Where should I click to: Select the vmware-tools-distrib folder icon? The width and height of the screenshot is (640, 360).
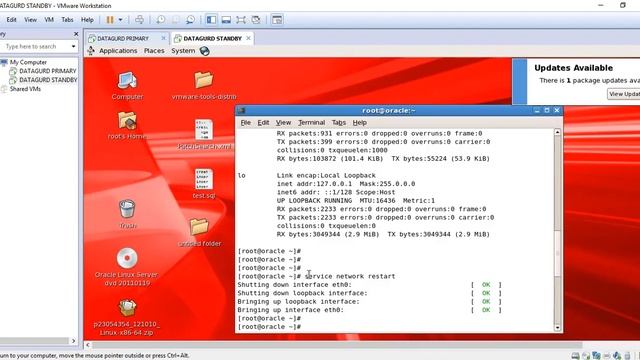(204, 86)
